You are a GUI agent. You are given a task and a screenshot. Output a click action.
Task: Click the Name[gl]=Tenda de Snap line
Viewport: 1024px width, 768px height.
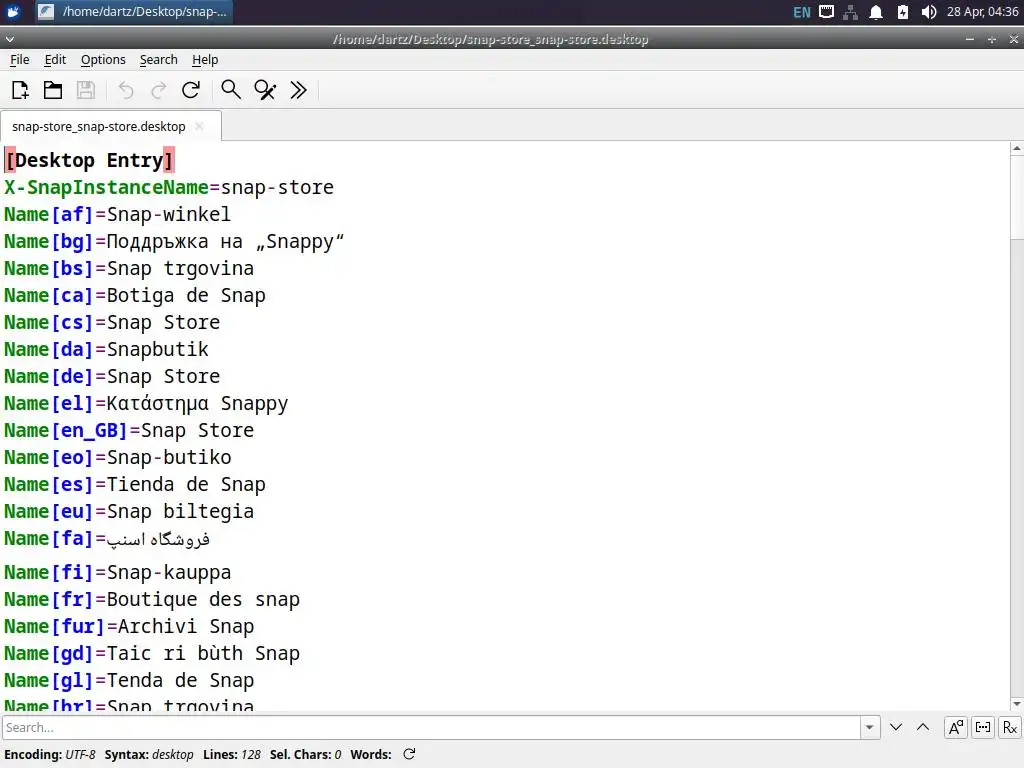129,680
